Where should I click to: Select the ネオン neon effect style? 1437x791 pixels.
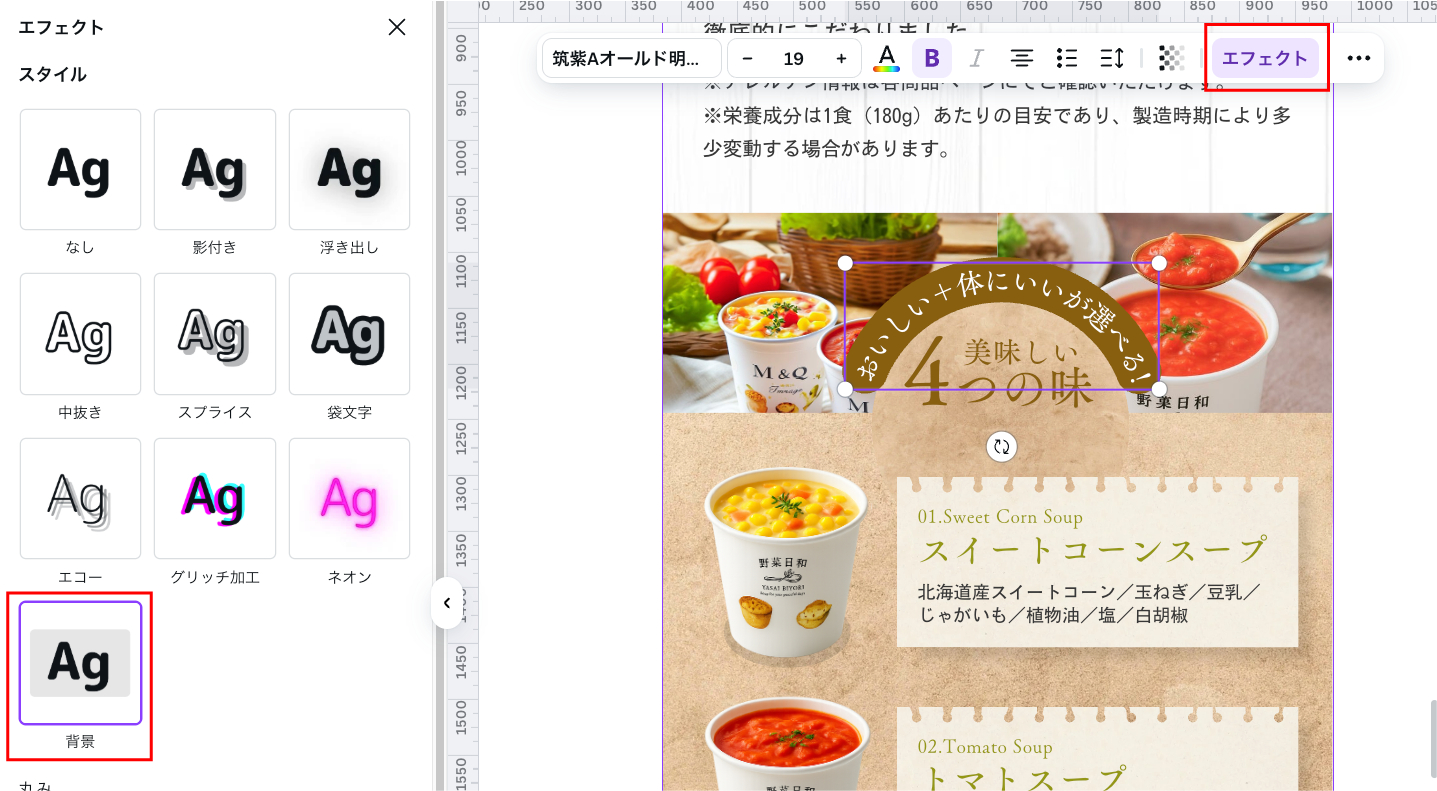click(x=348, y=498)
